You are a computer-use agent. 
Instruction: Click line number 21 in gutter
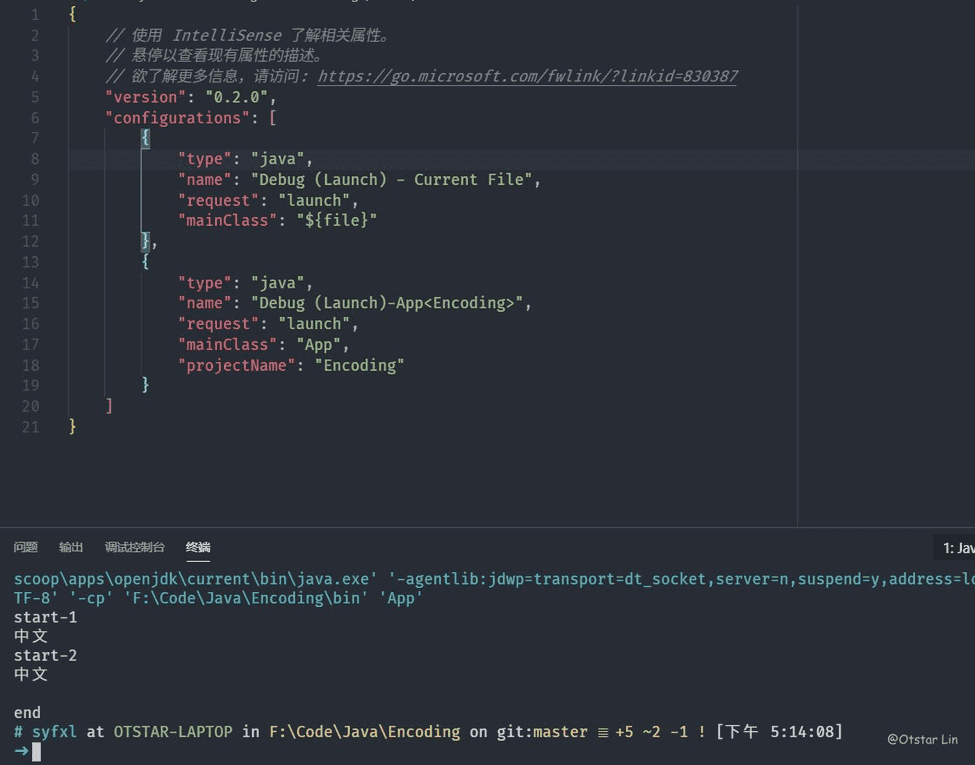[x=31, y=426]
